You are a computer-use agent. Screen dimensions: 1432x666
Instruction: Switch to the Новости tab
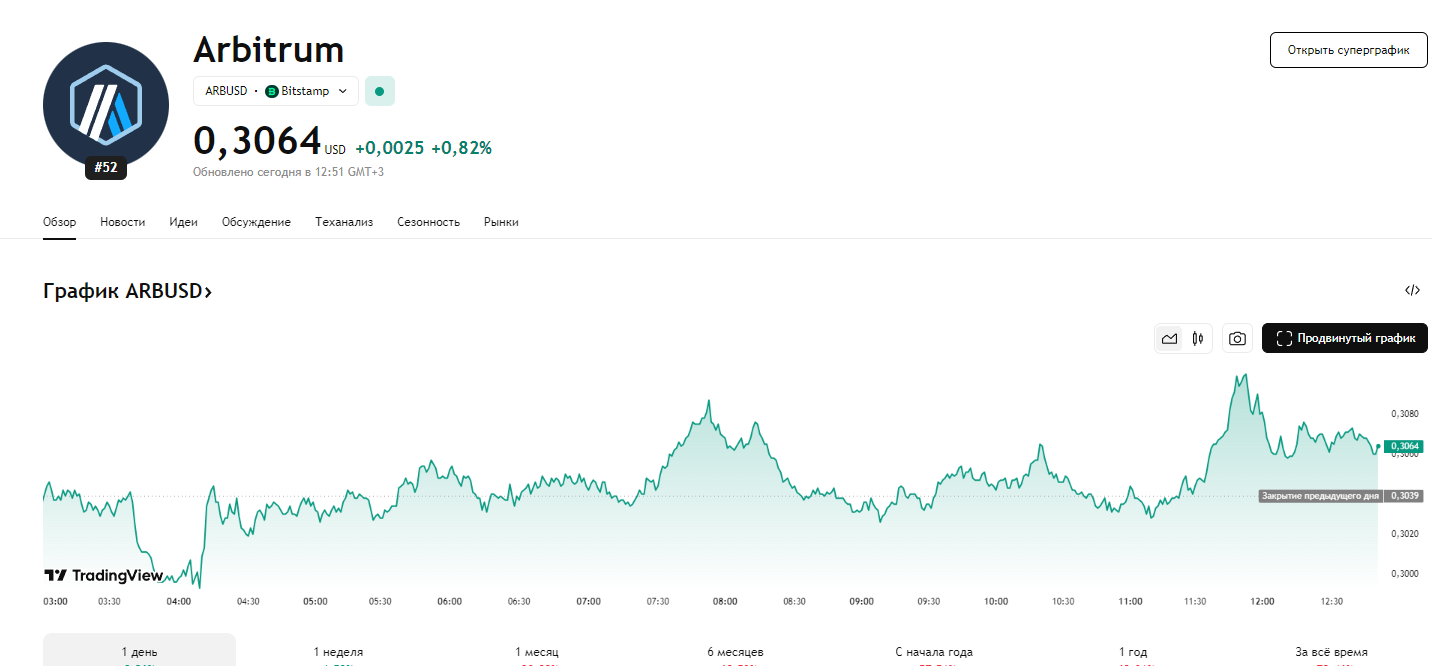point(122,222)
